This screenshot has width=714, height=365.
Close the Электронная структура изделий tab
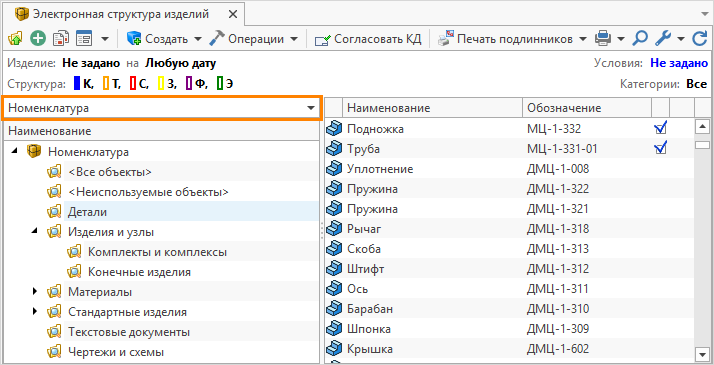click(233, 14)
